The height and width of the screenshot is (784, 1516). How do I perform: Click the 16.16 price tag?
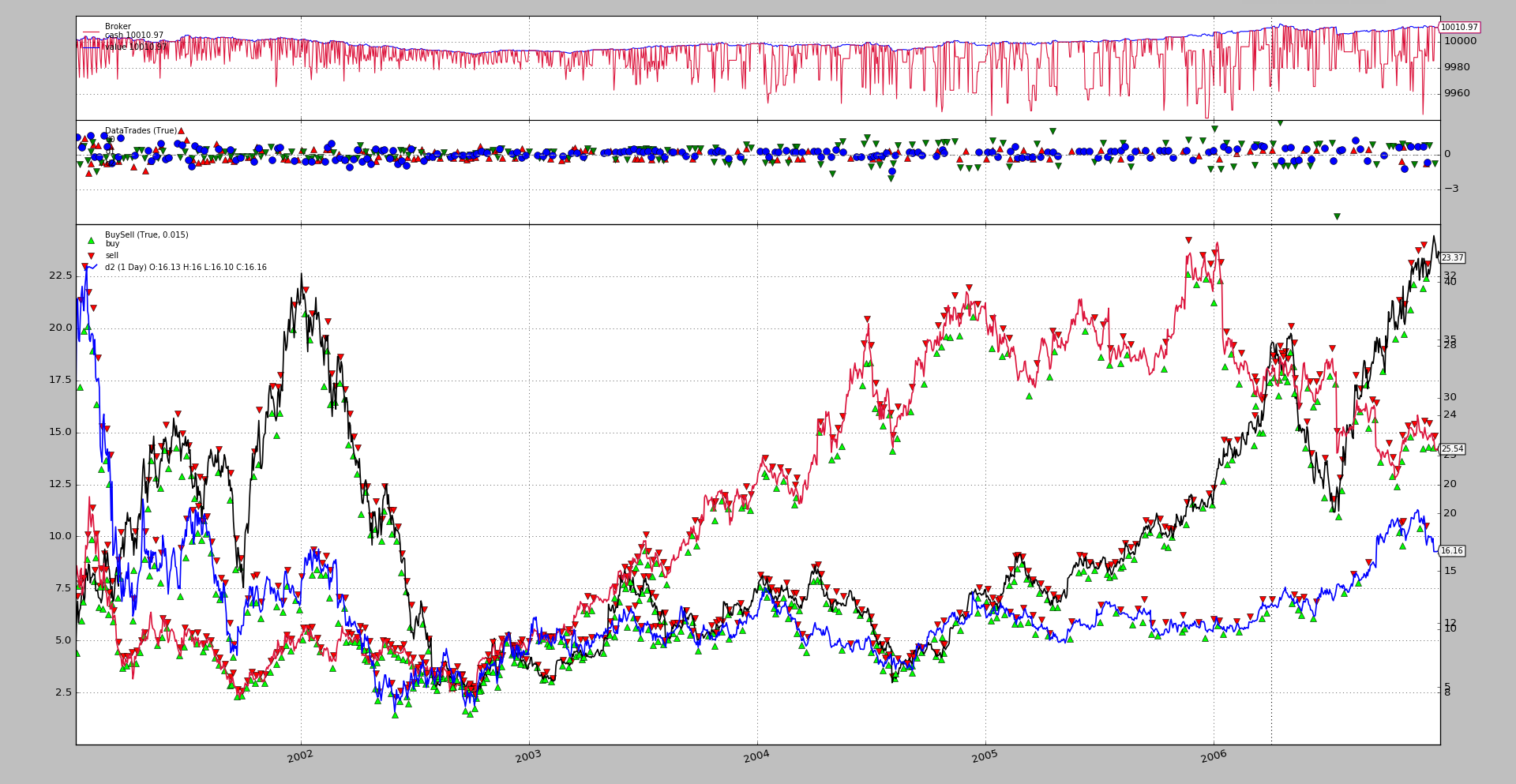[x=1451, y=551]
